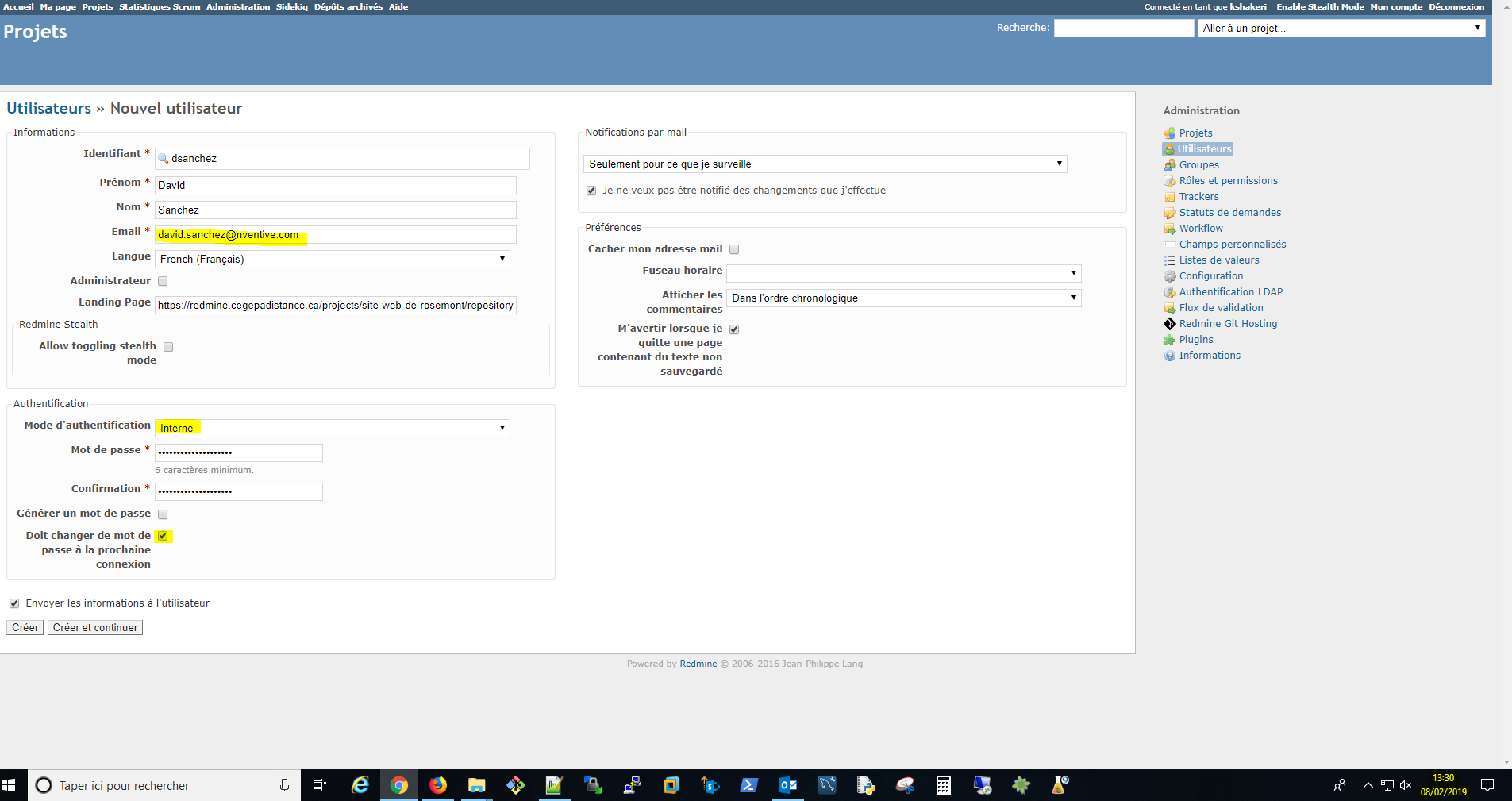Viewport: 1512px width, 801px height.
Task: Click the Configuration gear icon in sidebar
Action: (x=1169, y=276)
